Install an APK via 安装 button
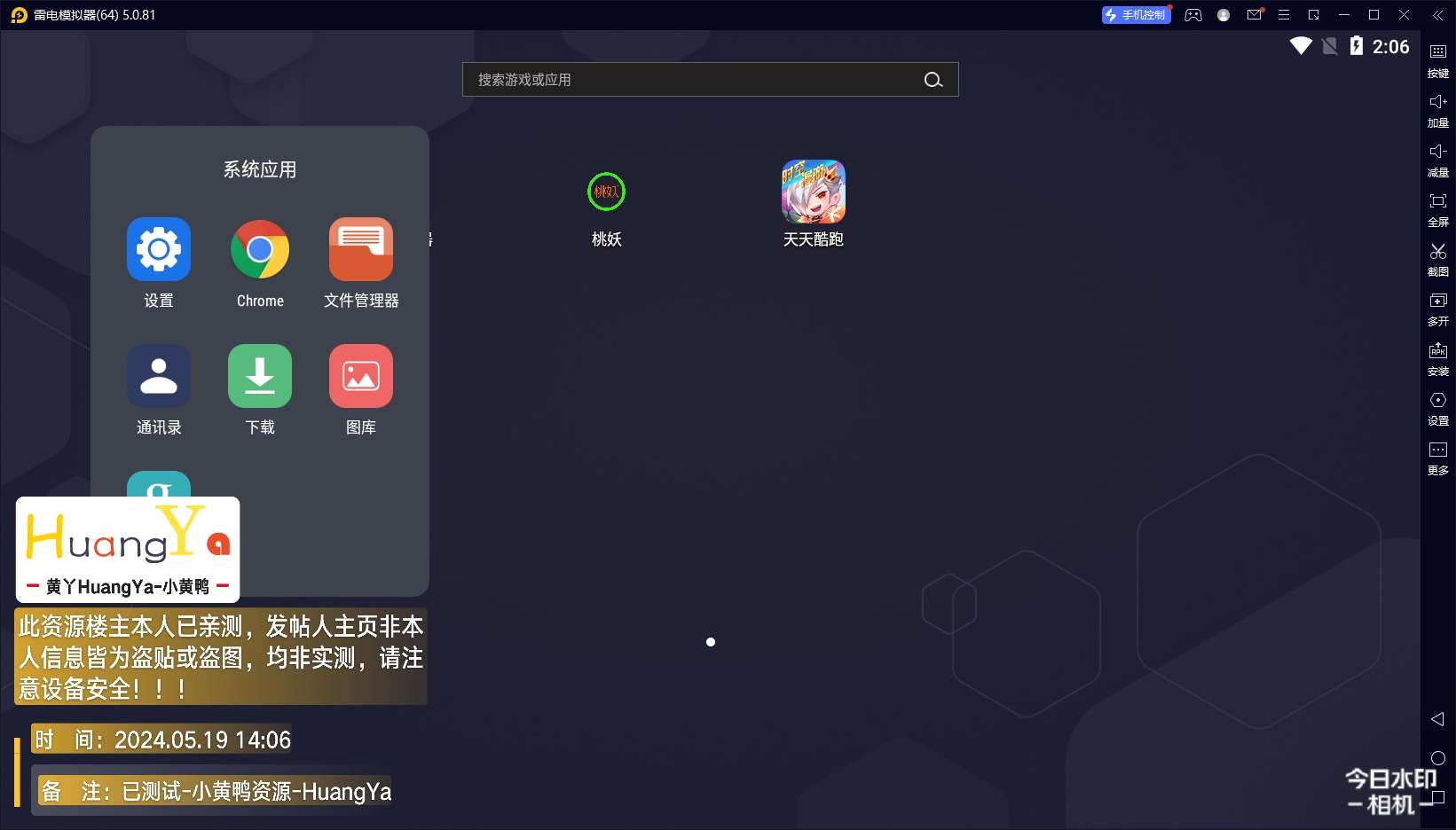Screen dimensions: 1456x830 coord(1438,358)
